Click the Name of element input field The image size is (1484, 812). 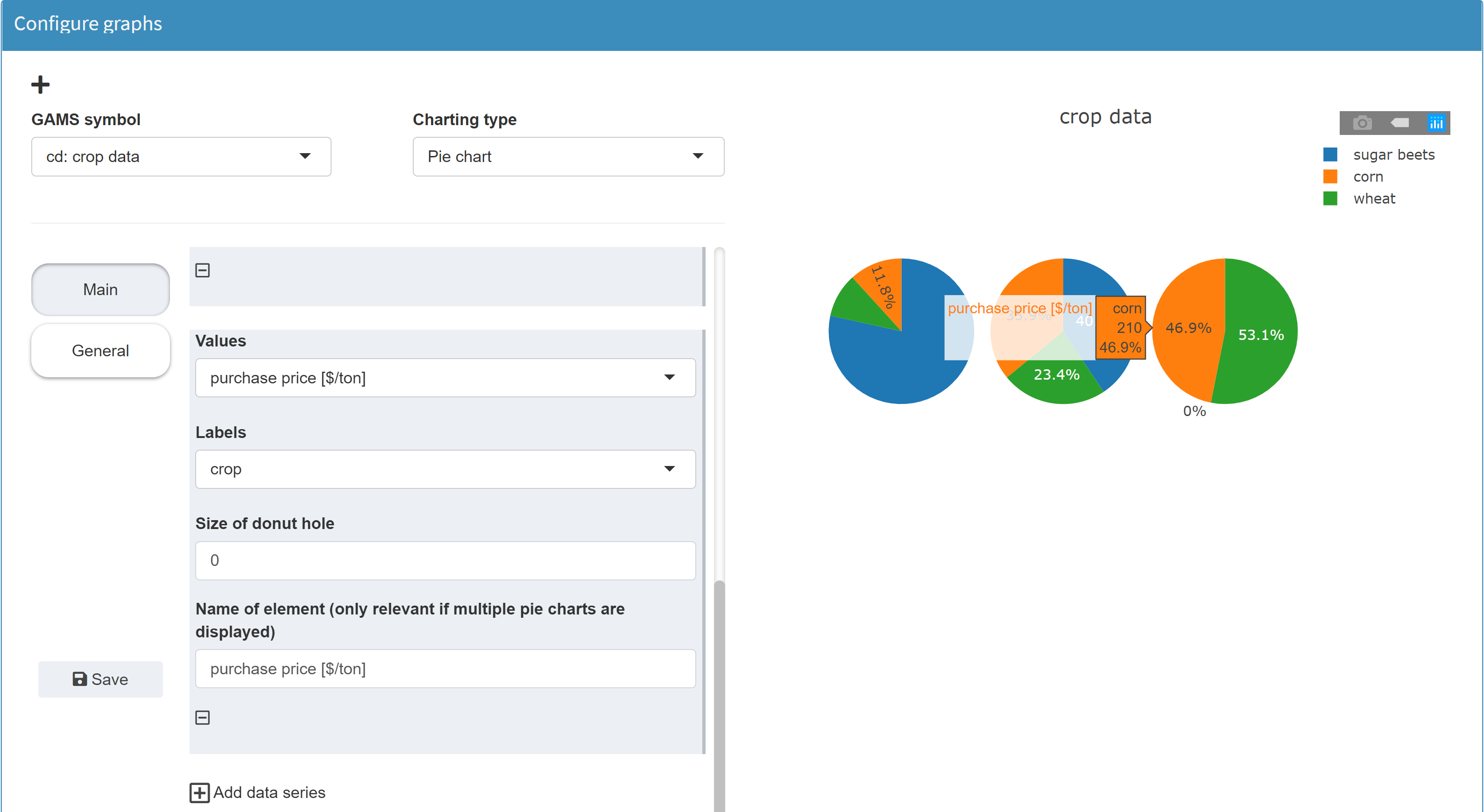(445, 669)
